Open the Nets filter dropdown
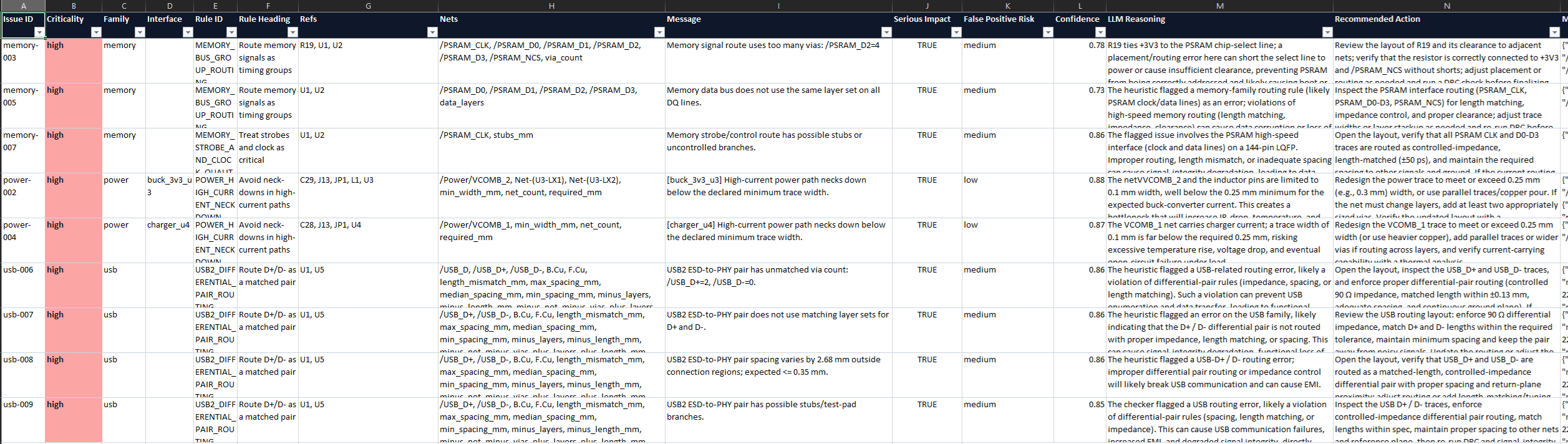Screen dimensions: 1568x444 [x=659, y=32]
